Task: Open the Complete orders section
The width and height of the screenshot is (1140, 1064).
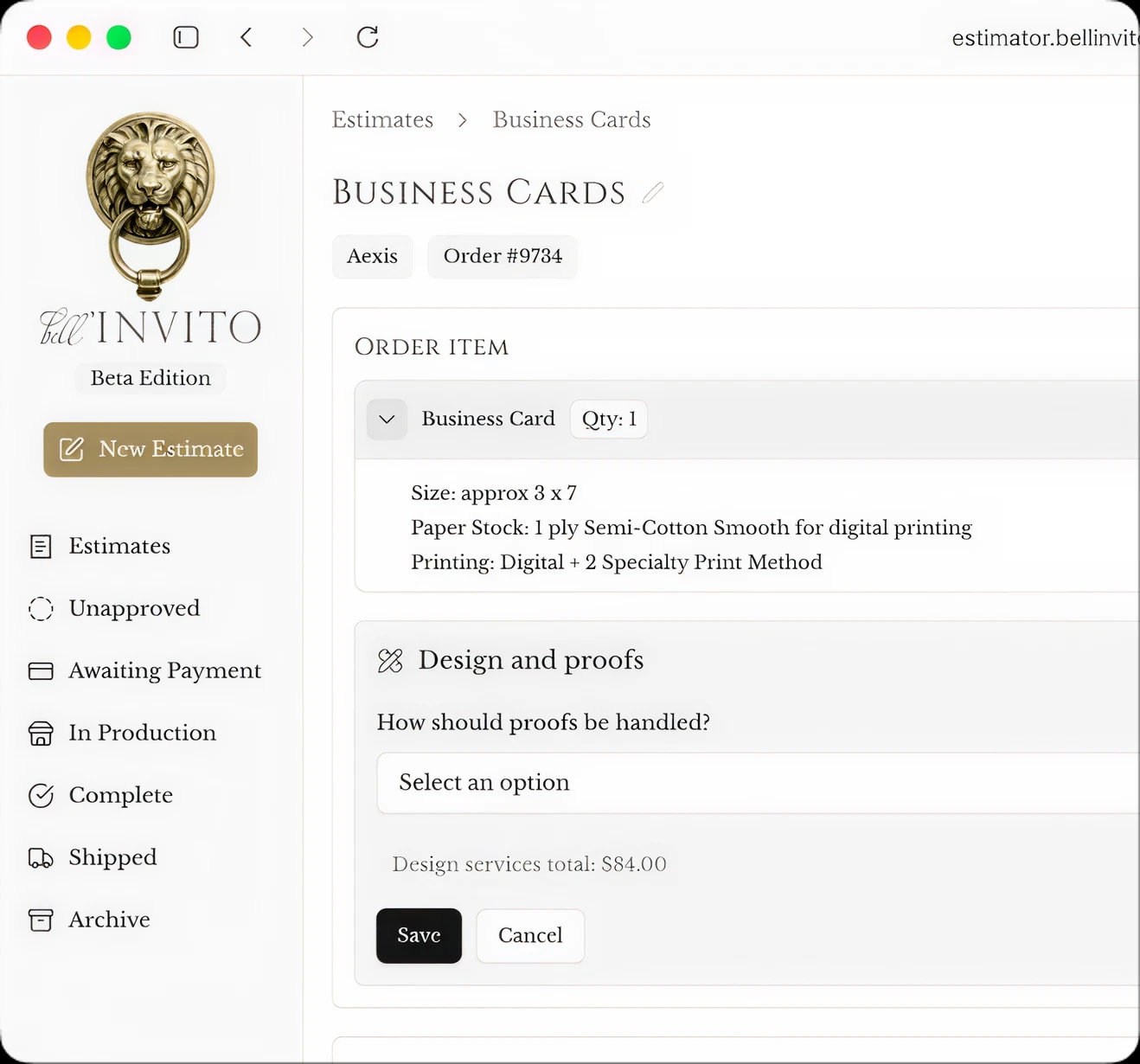Action: pos(120,795)
